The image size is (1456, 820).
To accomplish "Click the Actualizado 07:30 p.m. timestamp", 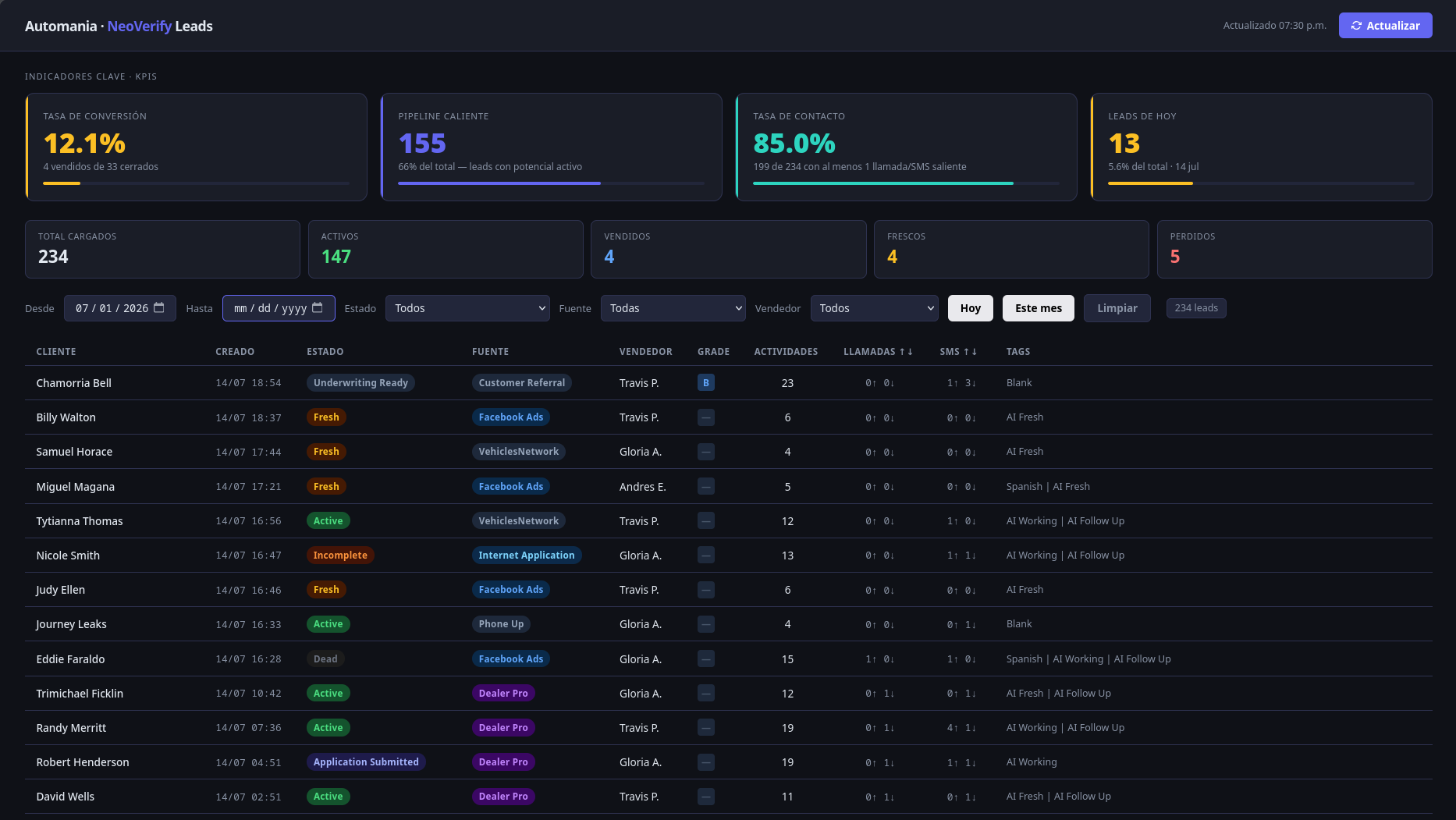I will (x=1275, y=26).
